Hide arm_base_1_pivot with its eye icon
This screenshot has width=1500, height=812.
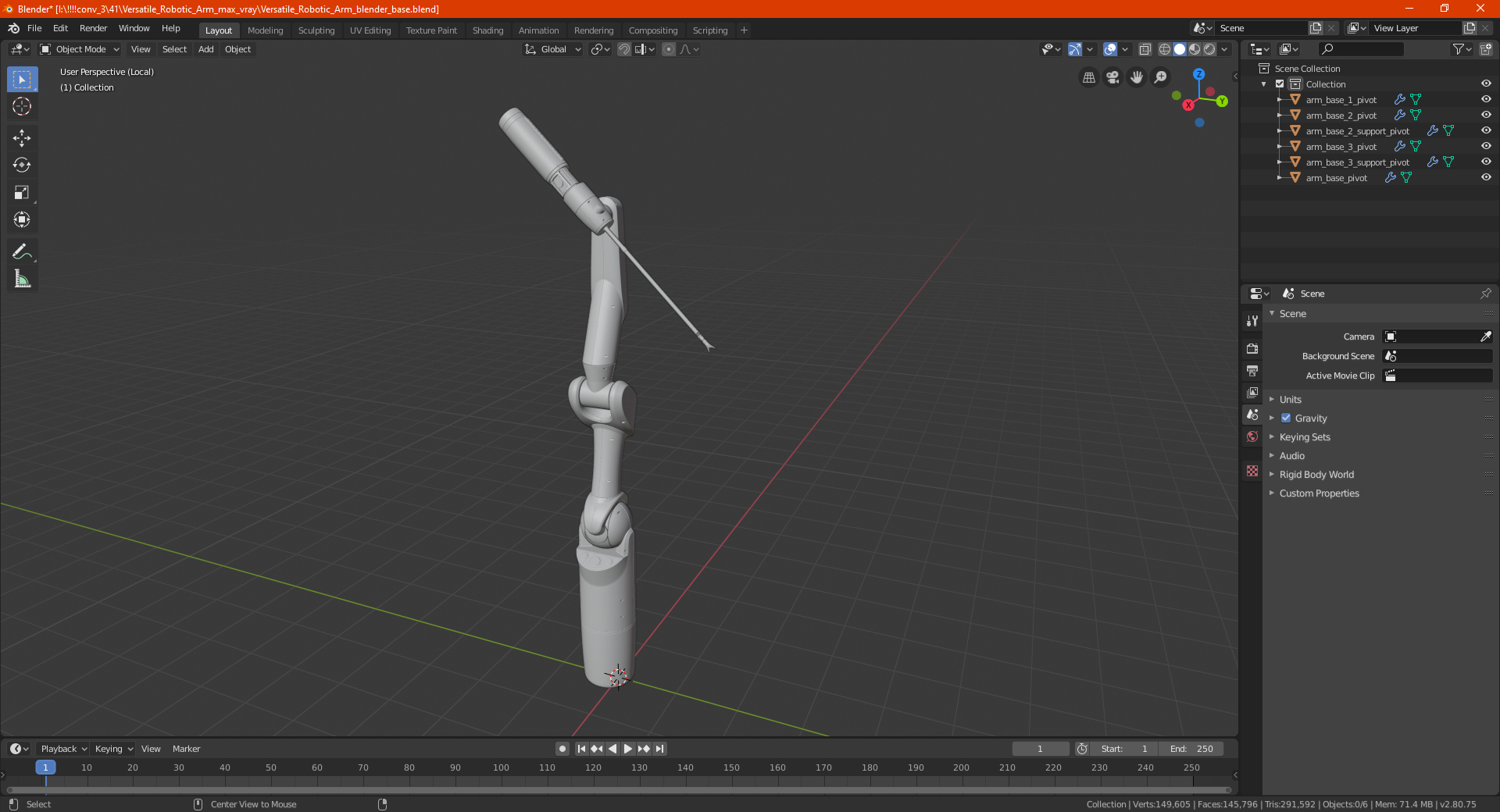coord(1486,99)
